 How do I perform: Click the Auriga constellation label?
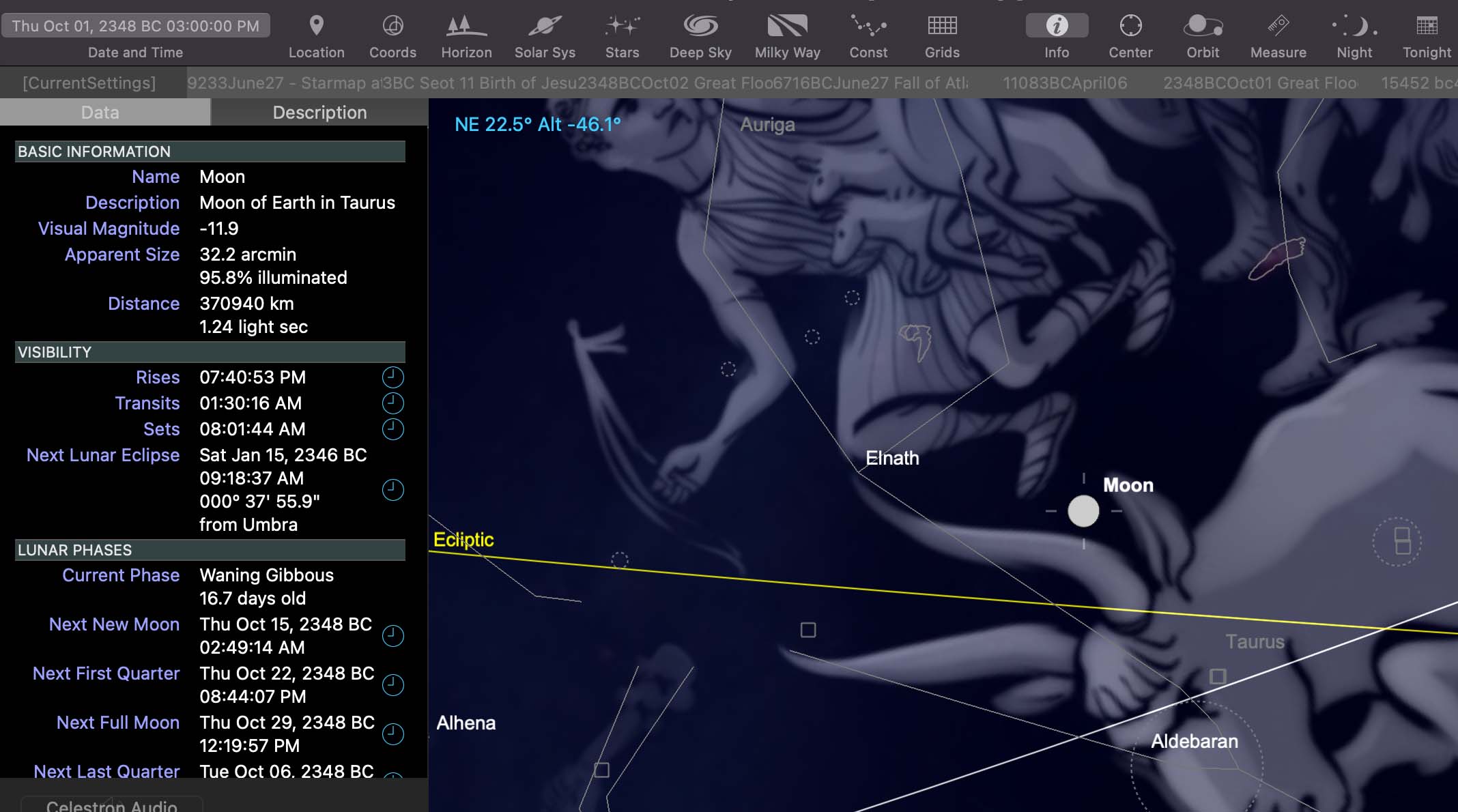pos(767,125)
